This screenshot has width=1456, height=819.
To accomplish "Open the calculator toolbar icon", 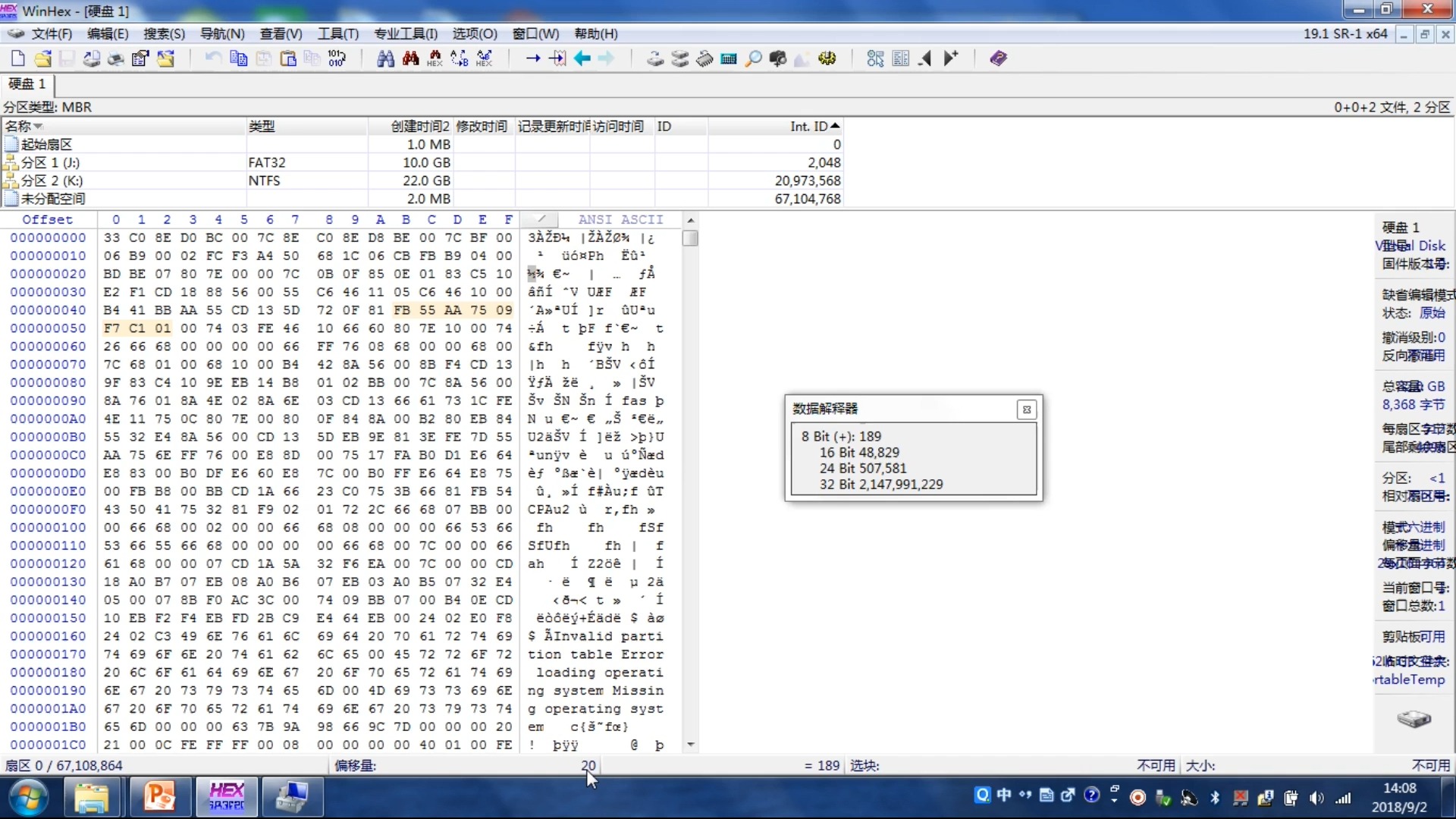I will click(x=729, y=58).
